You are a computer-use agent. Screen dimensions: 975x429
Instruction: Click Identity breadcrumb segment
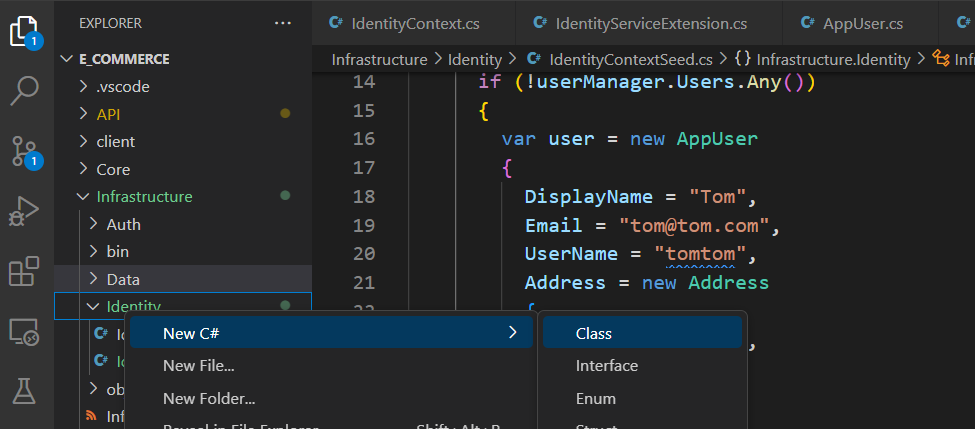point(474,60)
